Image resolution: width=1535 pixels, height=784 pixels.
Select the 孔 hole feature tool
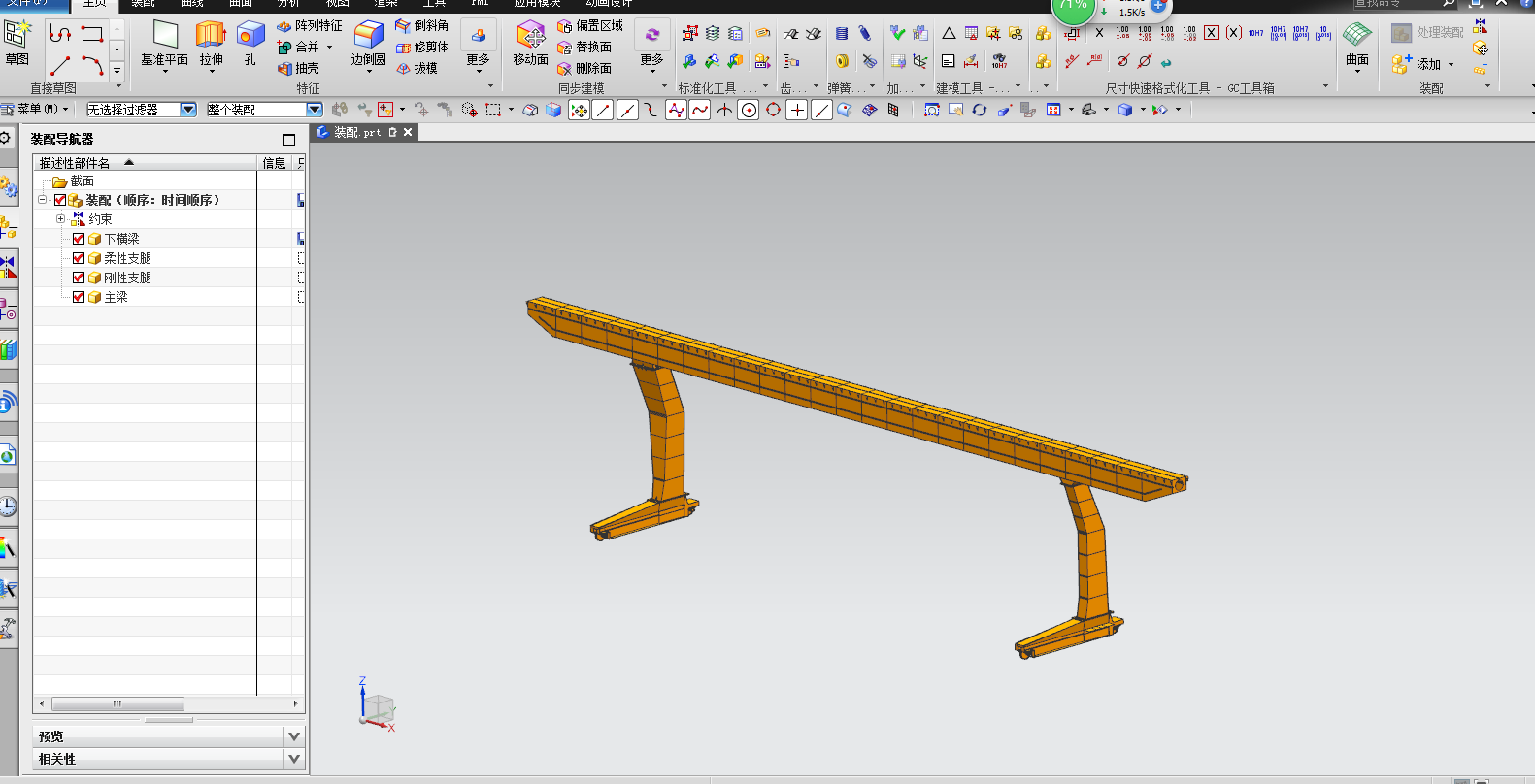pyautogui.click(x=250, y=45)
